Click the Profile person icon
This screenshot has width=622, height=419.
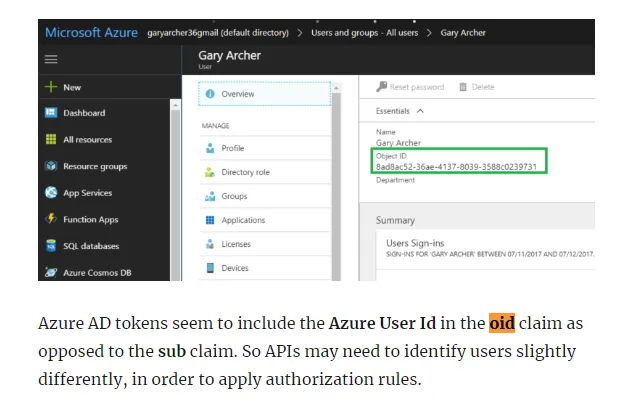tap(210, 148)
